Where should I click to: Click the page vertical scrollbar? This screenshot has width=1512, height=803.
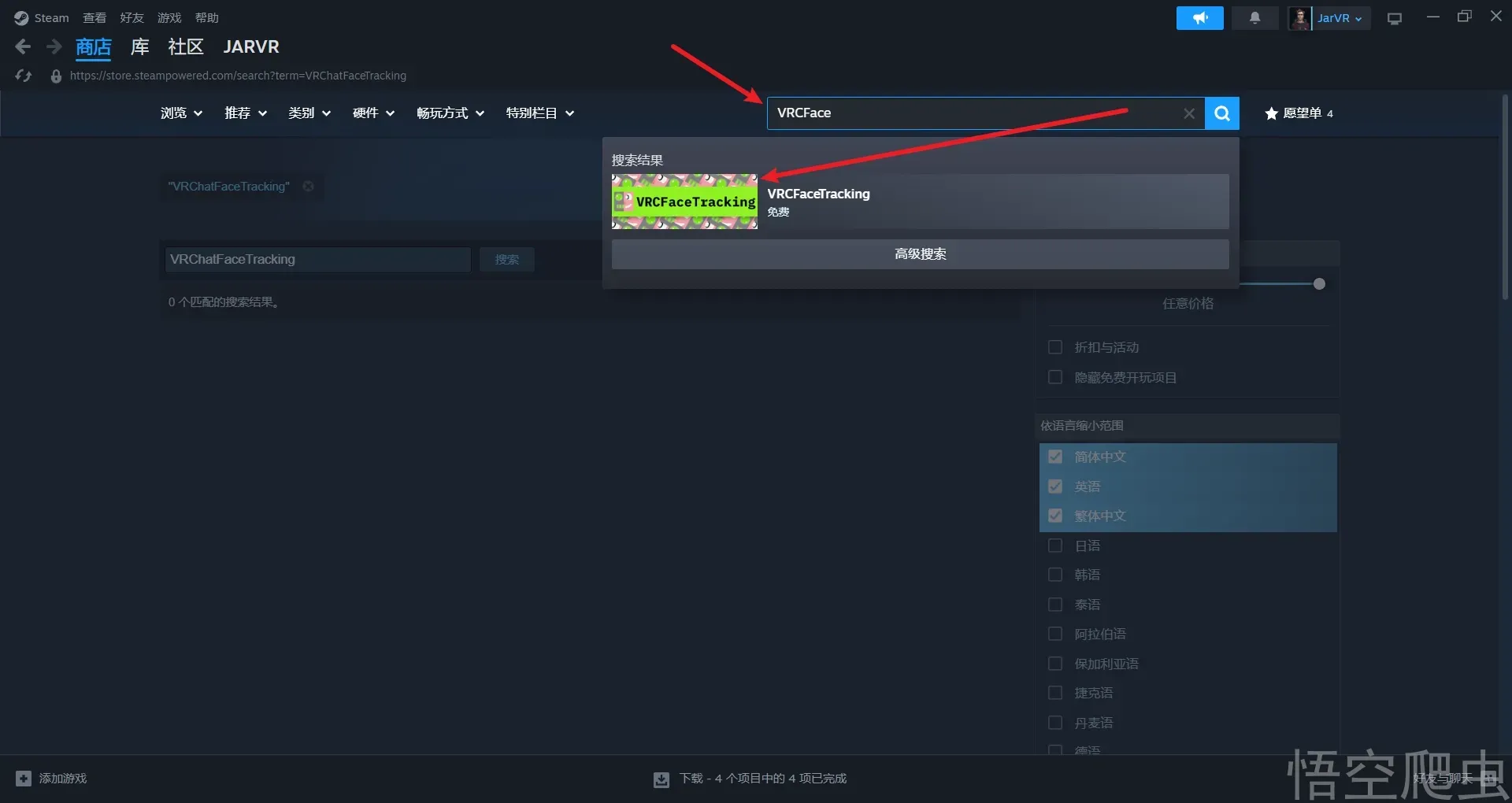[1505, 197]
